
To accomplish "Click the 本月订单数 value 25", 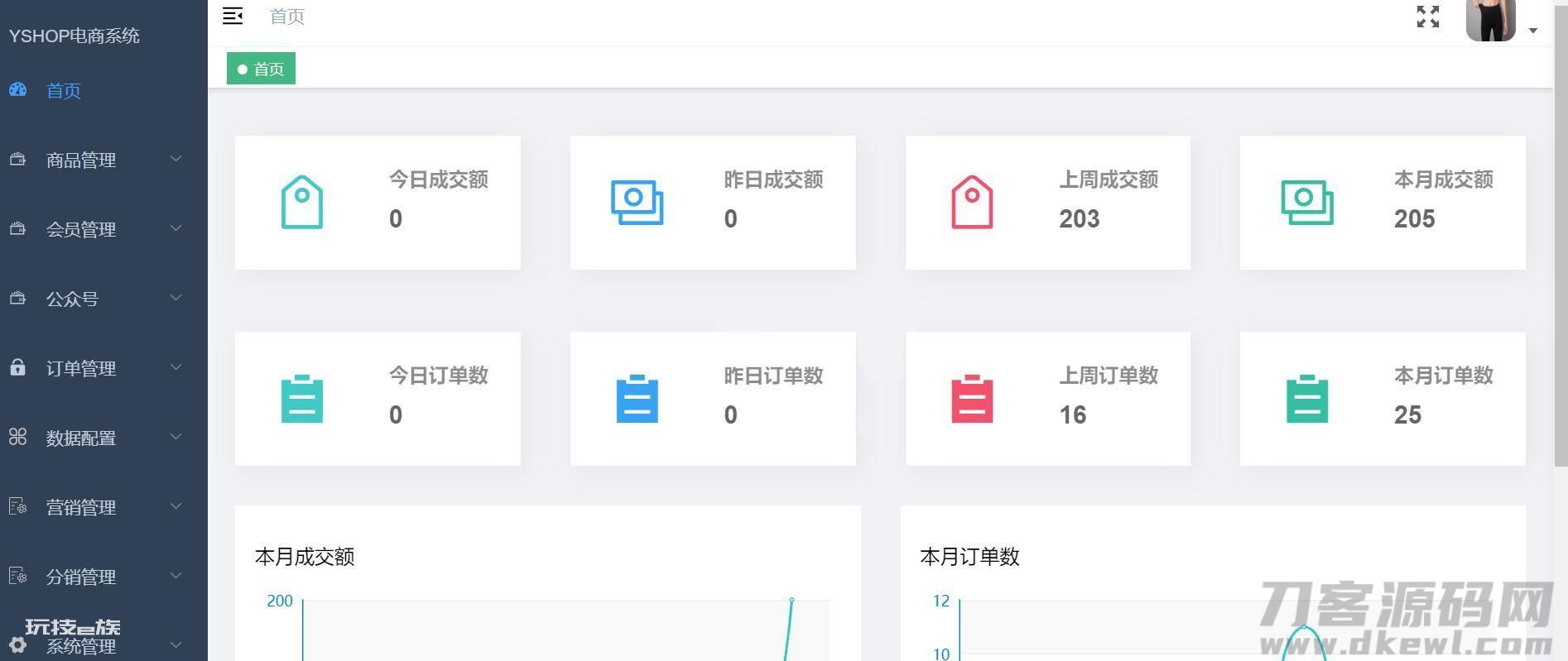I will coord(1407,414).
